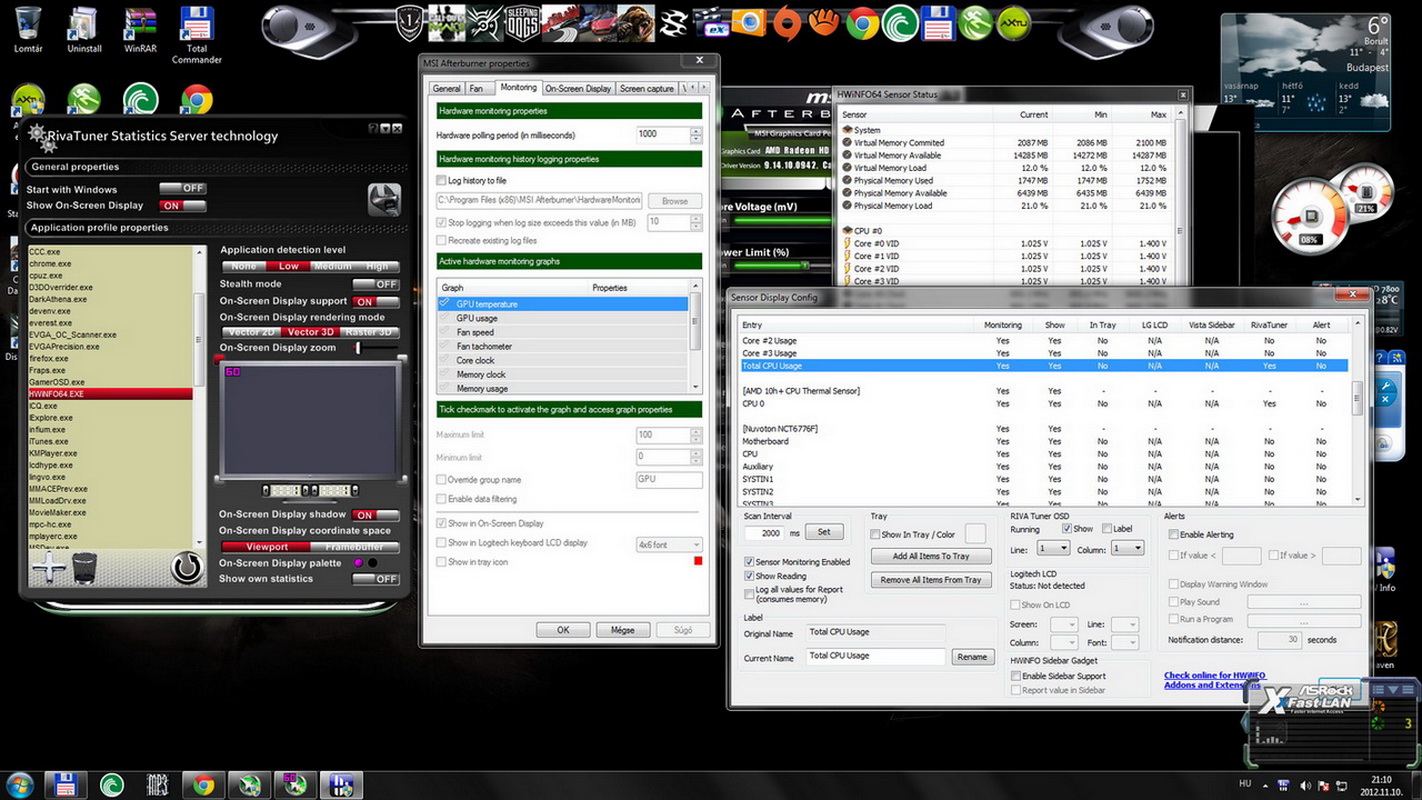Open the AXTU icon in the dock

1014,22
